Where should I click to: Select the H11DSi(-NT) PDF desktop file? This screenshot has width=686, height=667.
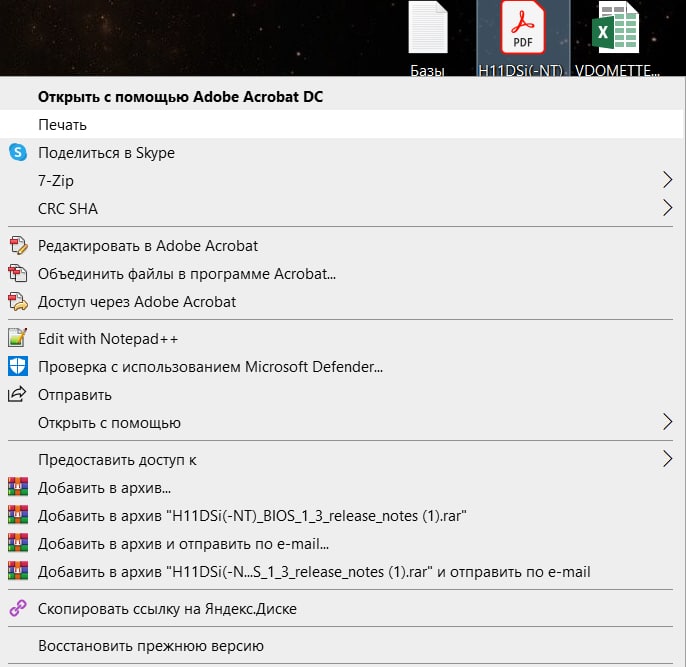[523, 38]
